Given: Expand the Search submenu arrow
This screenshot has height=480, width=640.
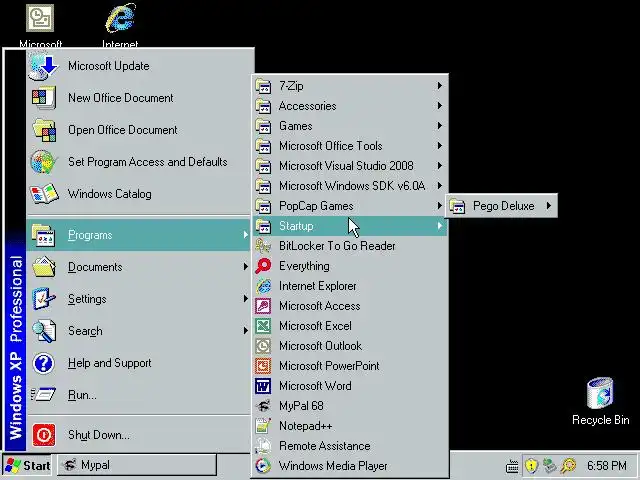Looking at the screenshot, I should point(245,331).
